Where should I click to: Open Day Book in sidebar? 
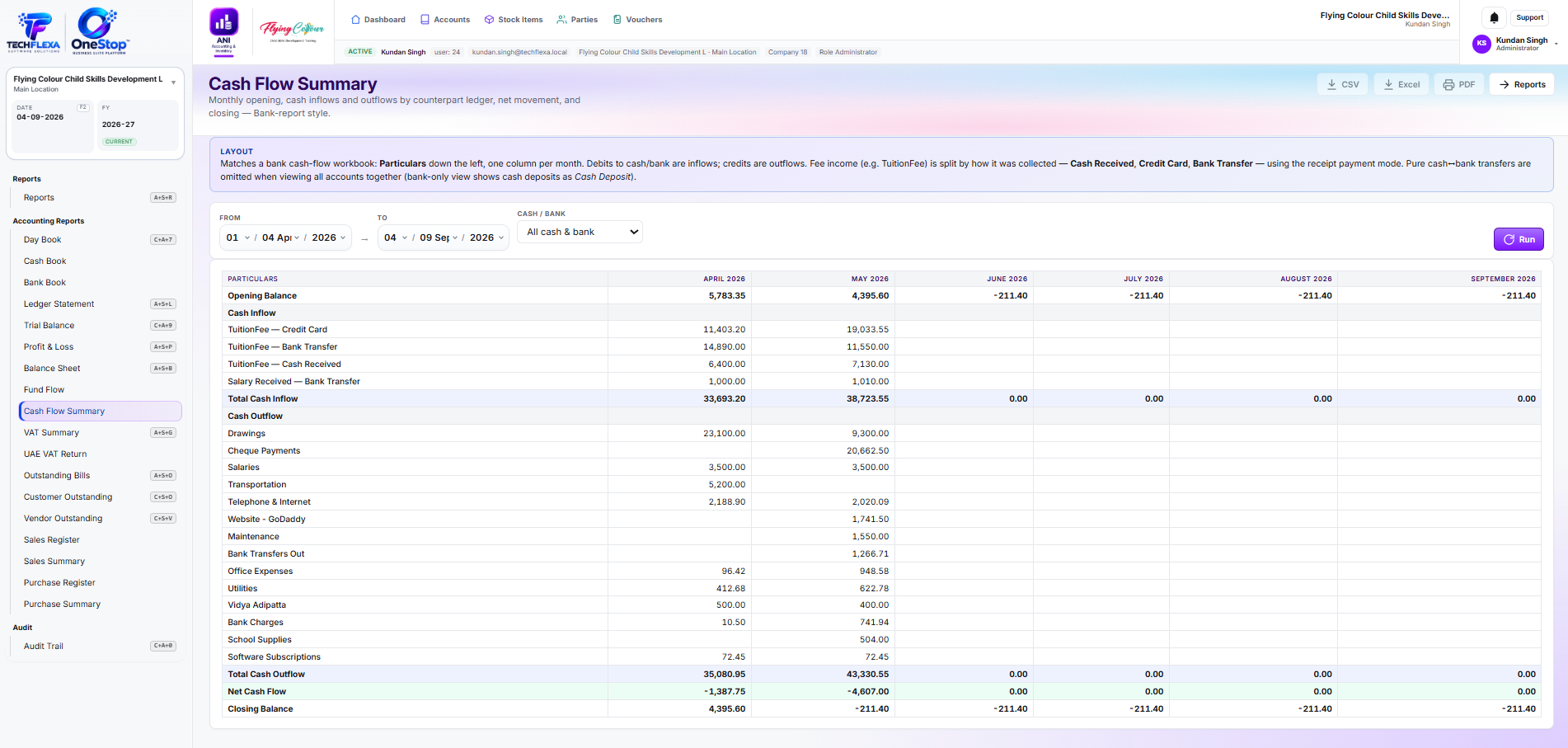[x=99, y=240]
